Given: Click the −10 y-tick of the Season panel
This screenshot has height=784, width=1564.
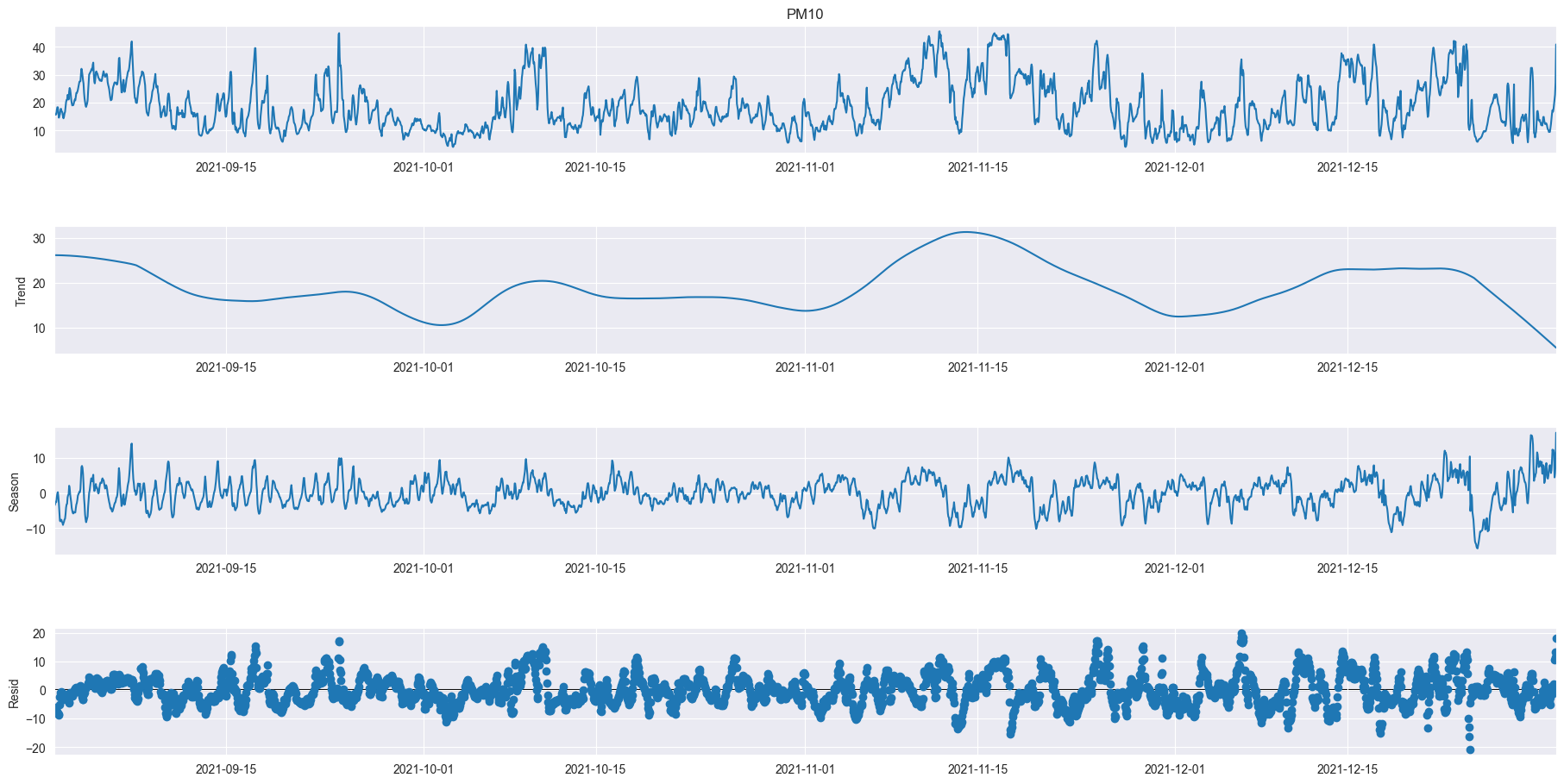Looking at the screenshot, I should click(36, 530).
